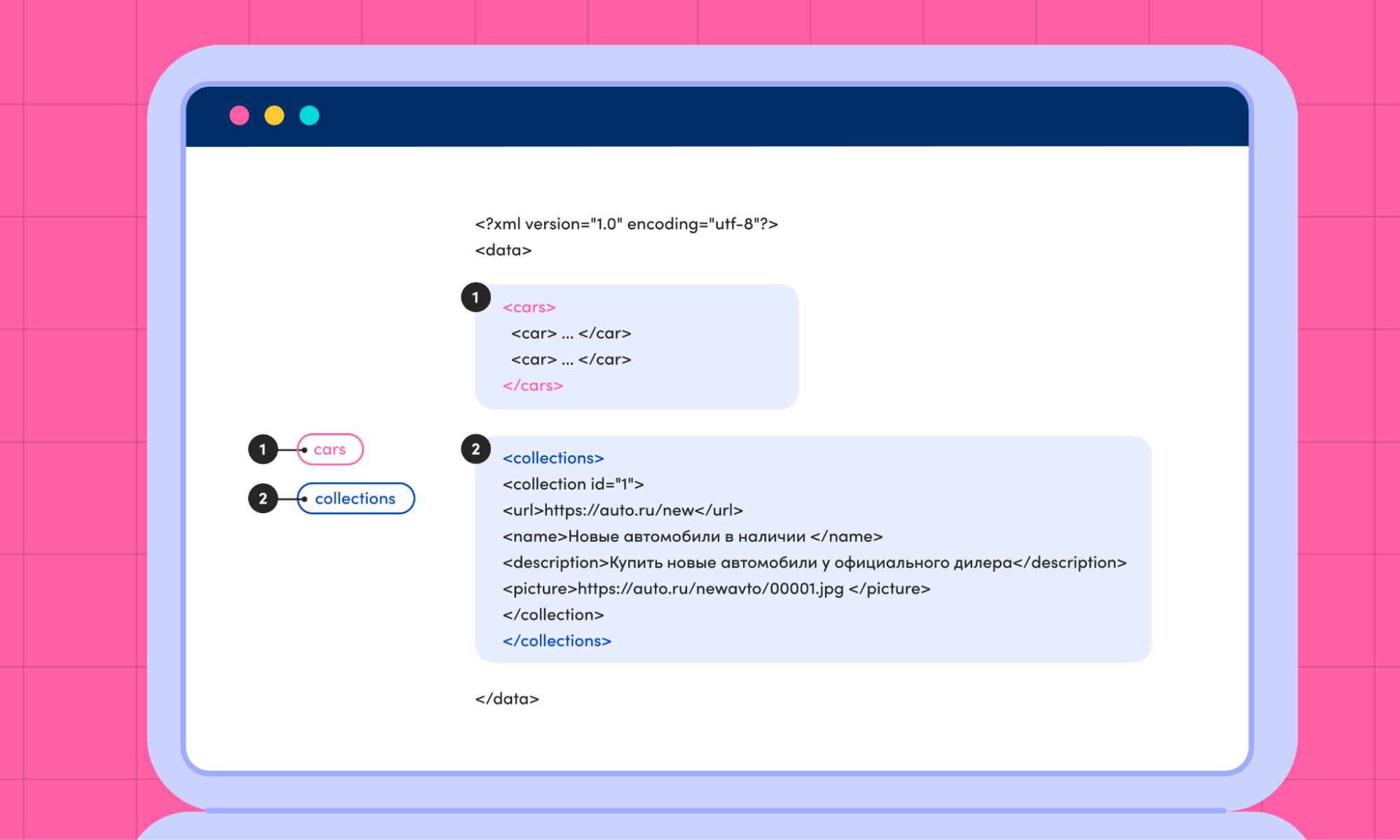This screenshot has height=840, width=1400.
Task: Click badge 2 on collections code block
Action: [476, 449]
